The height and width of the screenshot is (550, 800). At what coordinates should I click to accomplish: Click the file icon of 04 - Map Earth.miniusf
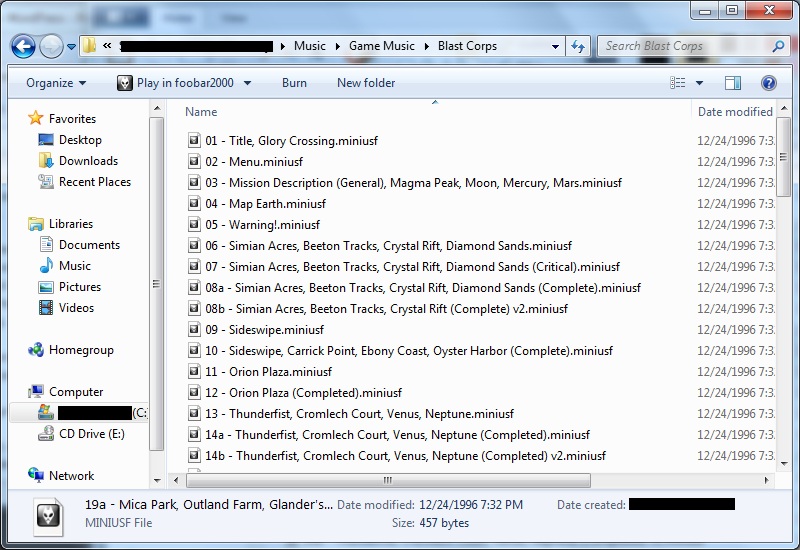pos(194,203)
